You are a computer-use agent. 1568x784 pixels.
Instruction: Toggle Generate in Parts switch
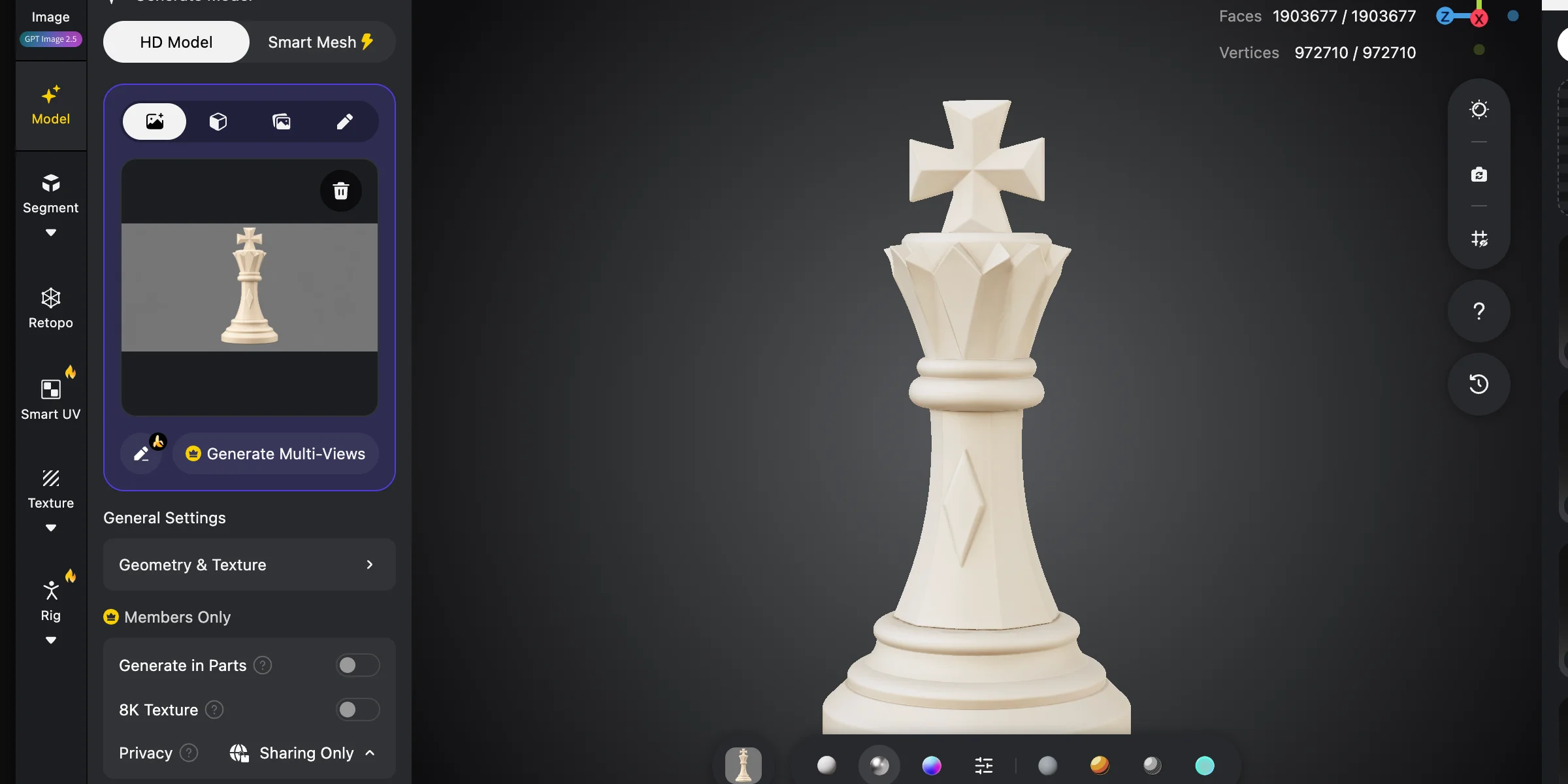(358, 665)
